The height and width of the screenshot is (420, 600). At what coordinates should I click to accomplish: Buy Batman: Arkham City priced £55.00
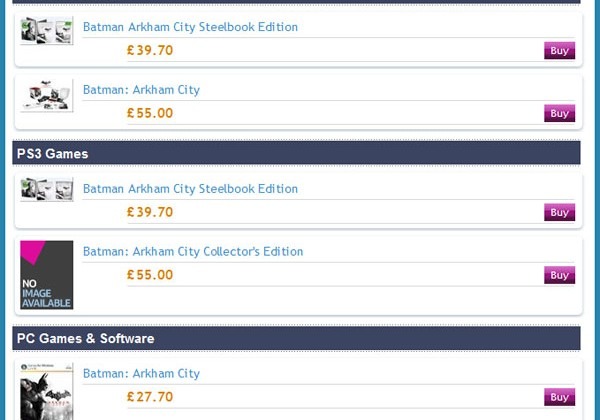[559, 113]
